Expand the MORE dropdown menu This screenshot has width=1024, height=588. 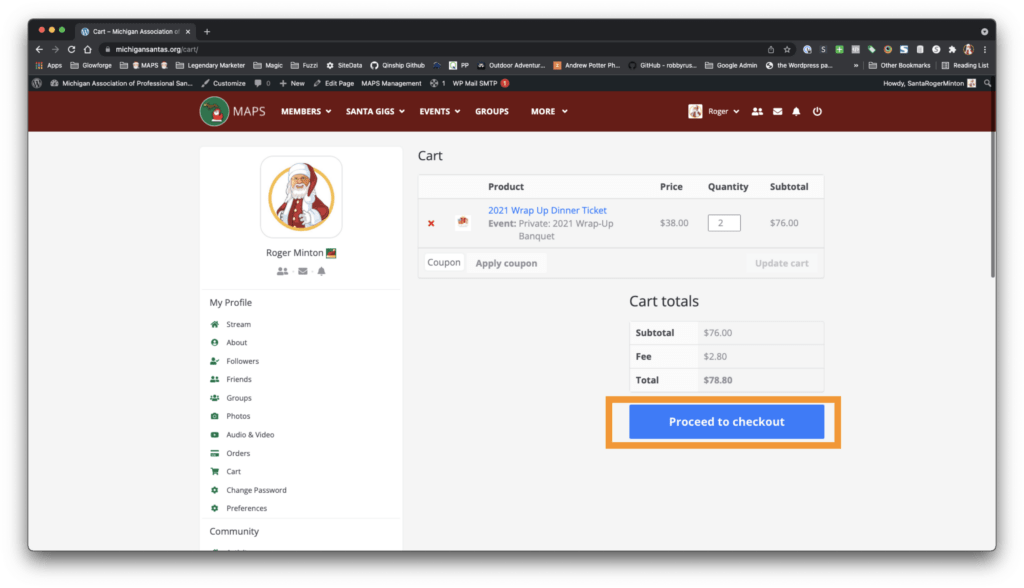click(x=549, y=112)
